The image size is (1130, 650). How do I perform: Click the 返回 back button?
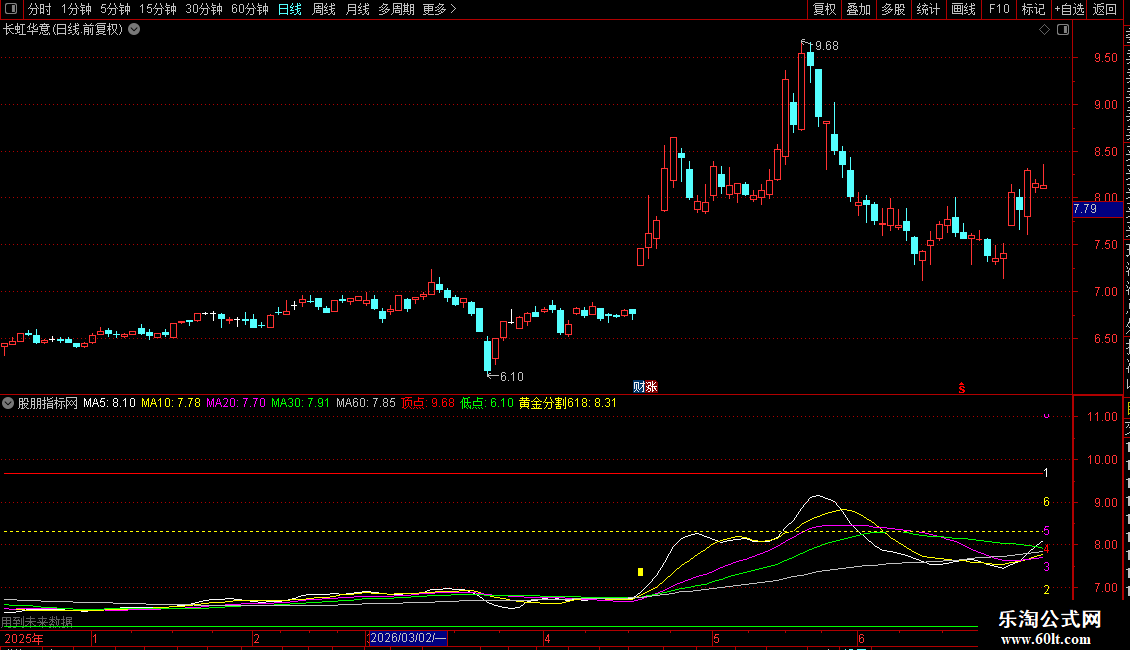coord(1104,9)
